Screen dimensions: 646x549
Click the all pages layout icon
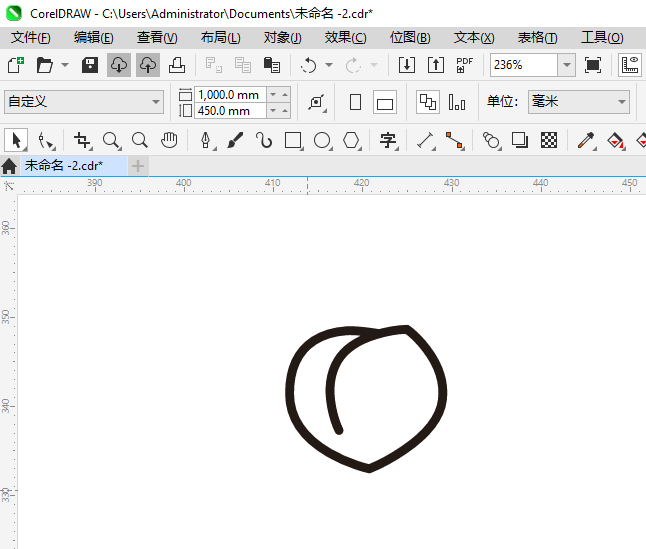point(428,102)
